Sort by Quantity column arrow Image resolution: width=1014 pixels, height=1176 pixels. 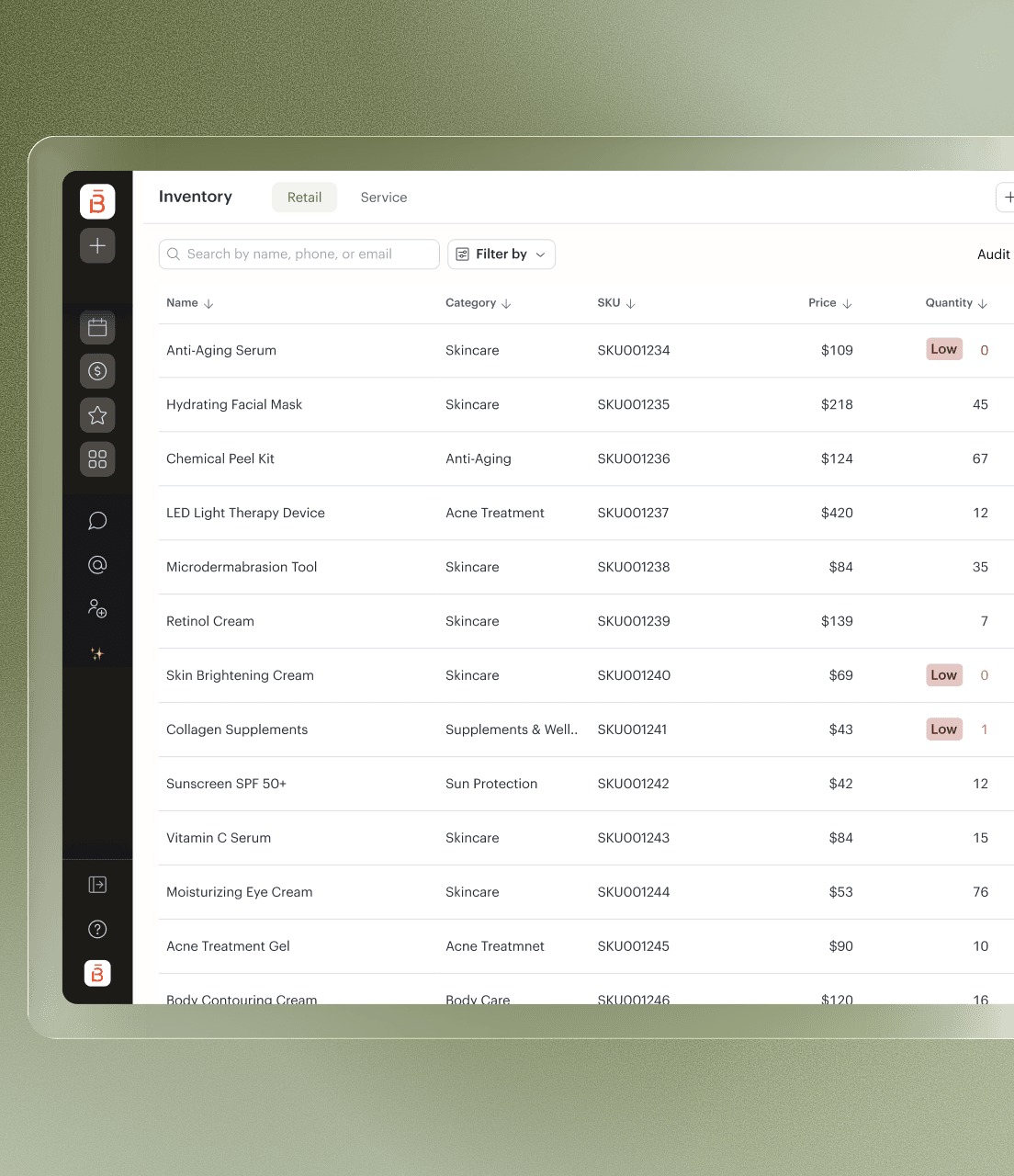[x=983, y=303]
